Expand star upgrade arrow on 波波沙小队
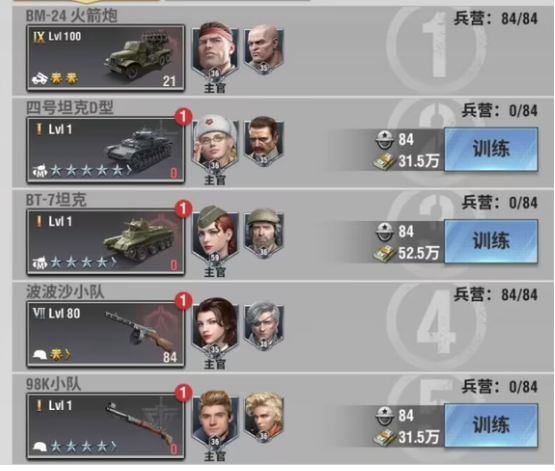Image resolution: width=555 pixels, height=471 pixels. click(x=67, y=354)
